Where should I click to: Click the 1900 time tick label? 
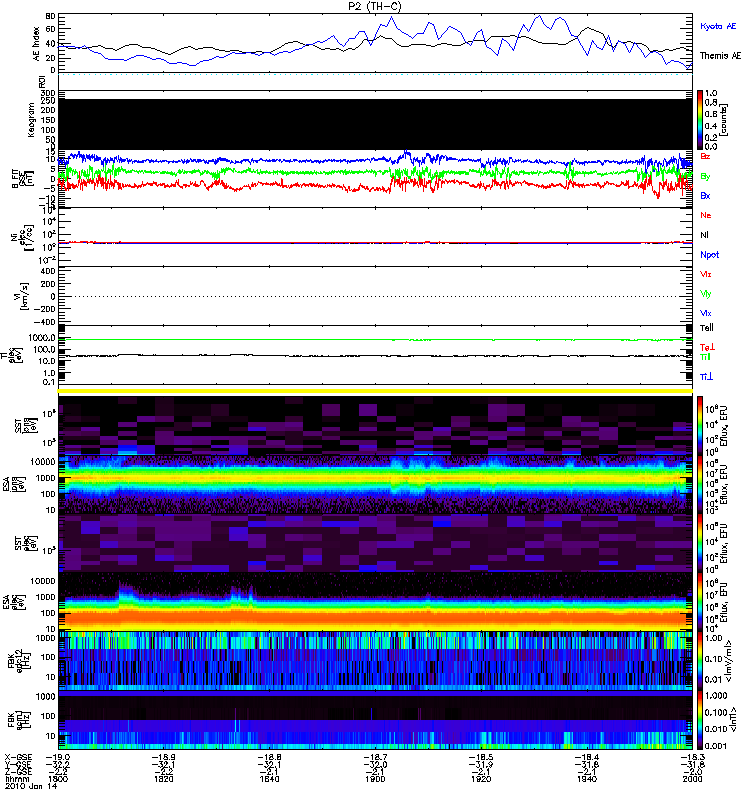coord(375,779)
